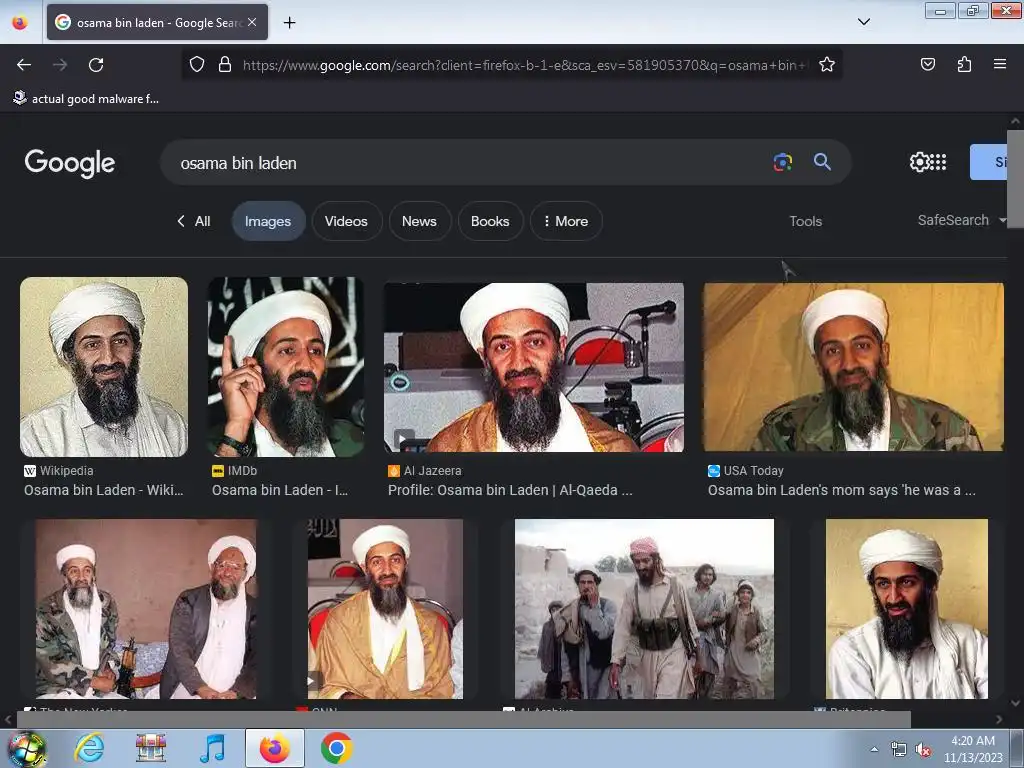
Task: Click the vertical page scrollbar thumb
Action: coord(1015,179)
